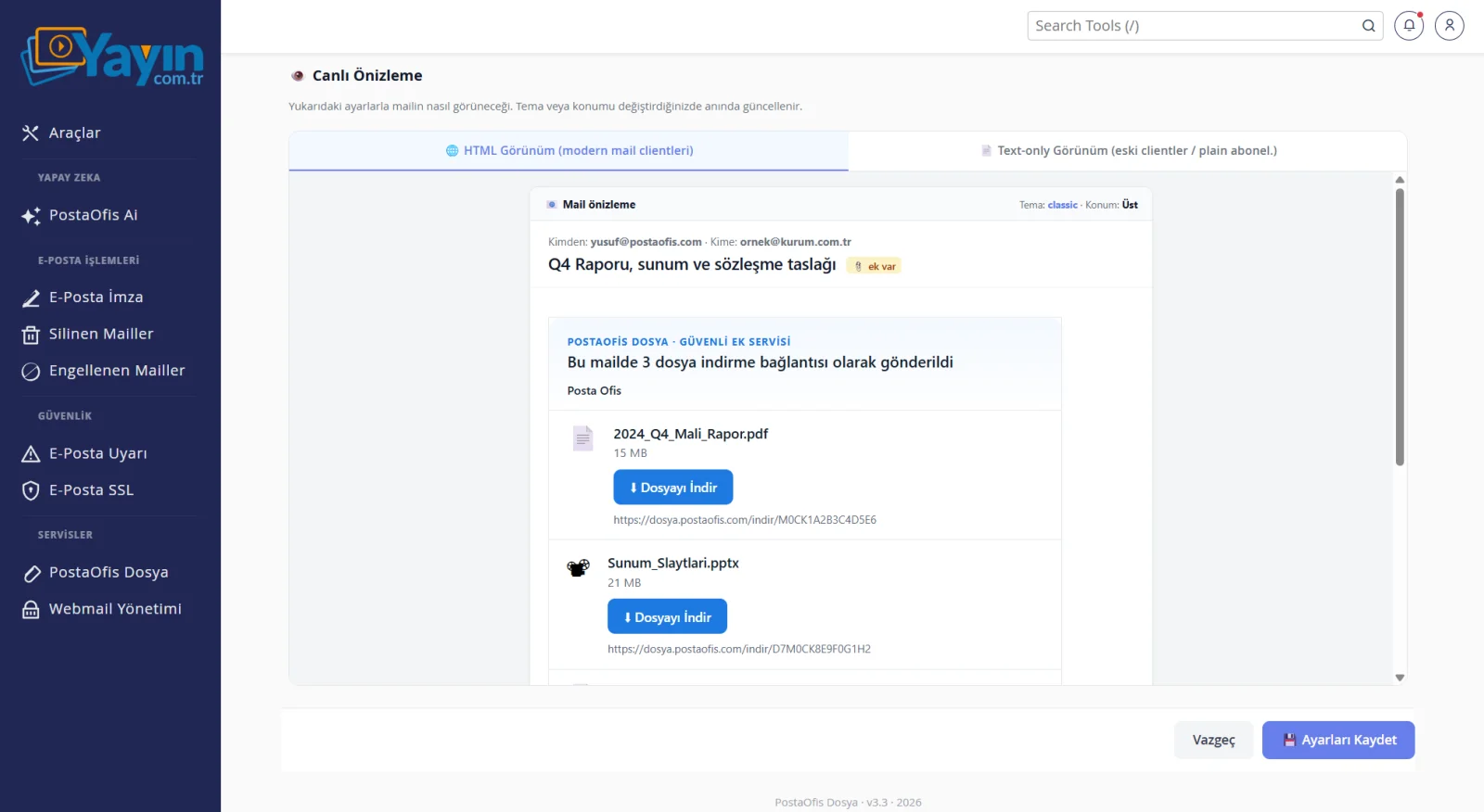
Task: Click the Yayın.com.tr logo
Action: pyautogui.click(x=112, y=57)
